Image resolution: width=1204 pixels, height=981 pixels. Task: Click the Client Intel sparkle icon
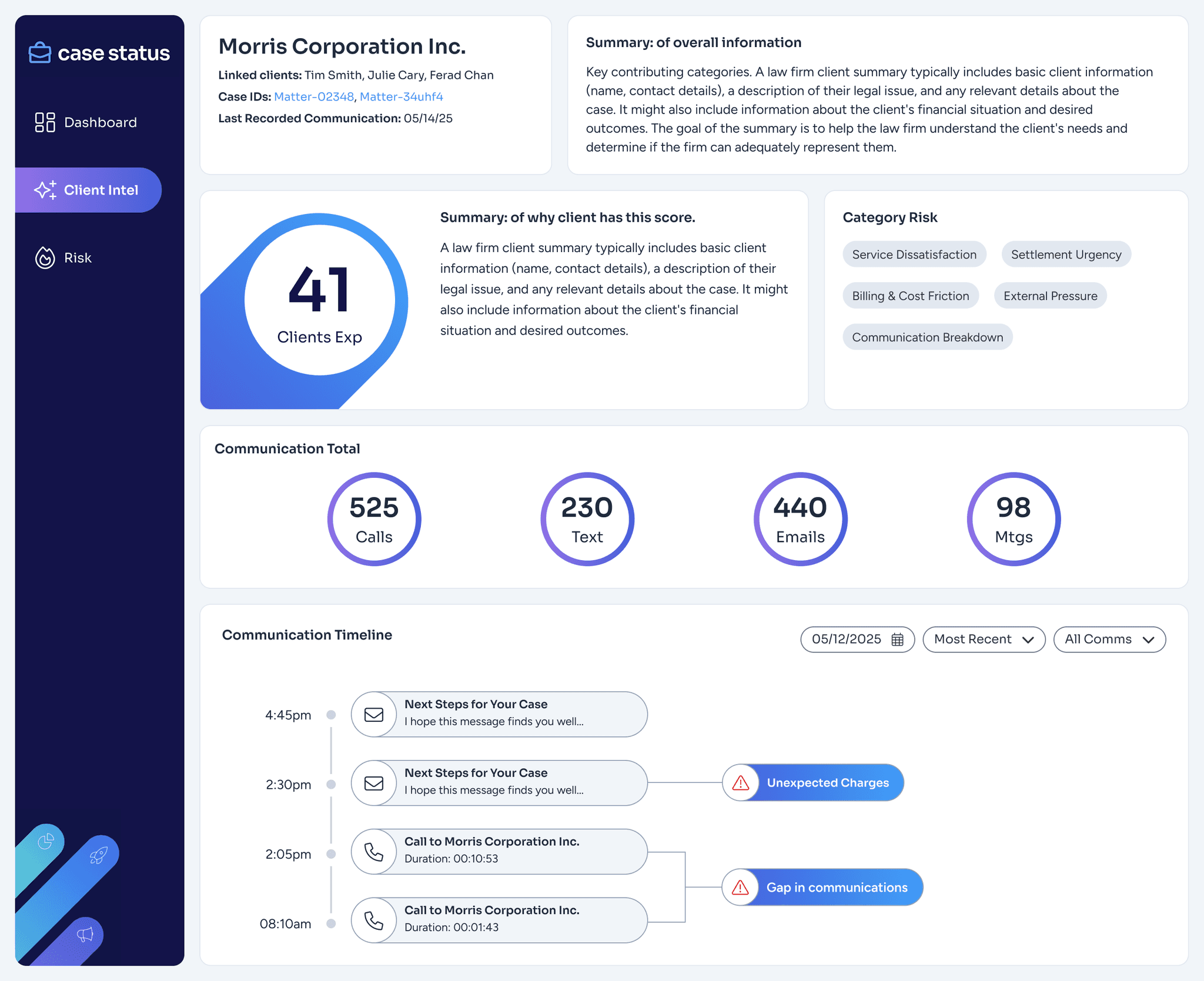[45, 190]
